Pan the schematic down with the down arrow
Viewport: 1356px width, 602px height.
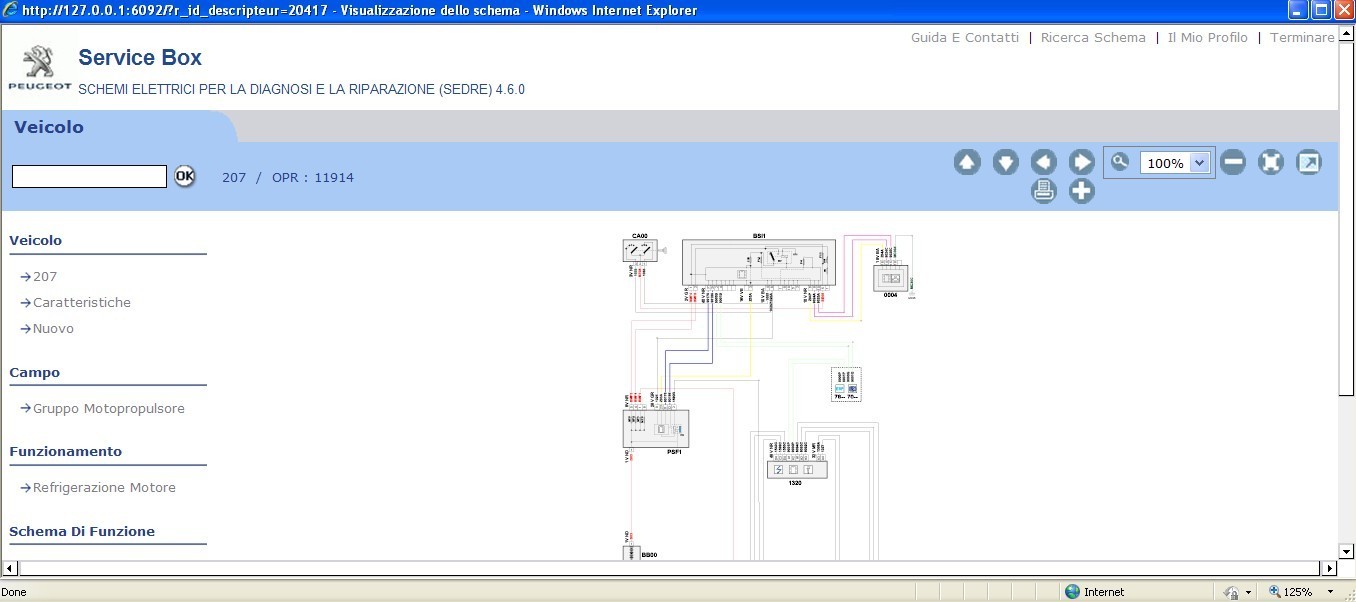tap(1005, 163)
